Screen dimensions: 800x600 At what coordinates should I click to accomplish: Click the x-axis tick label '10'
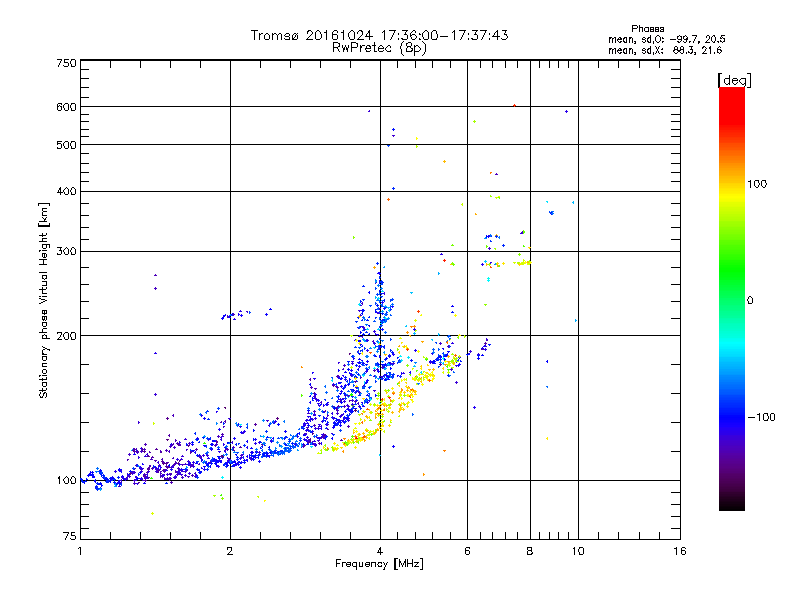[578, 551]
